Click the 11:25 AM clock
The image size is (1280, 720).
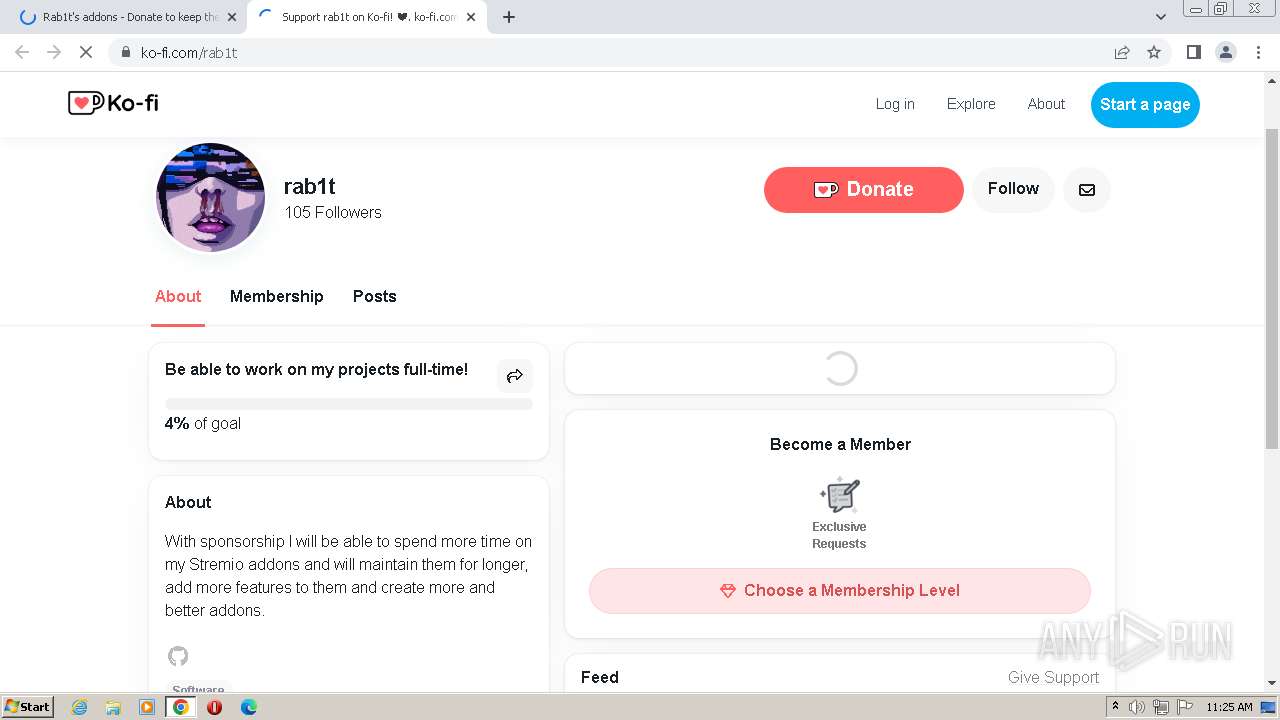tap(1229, 707)
